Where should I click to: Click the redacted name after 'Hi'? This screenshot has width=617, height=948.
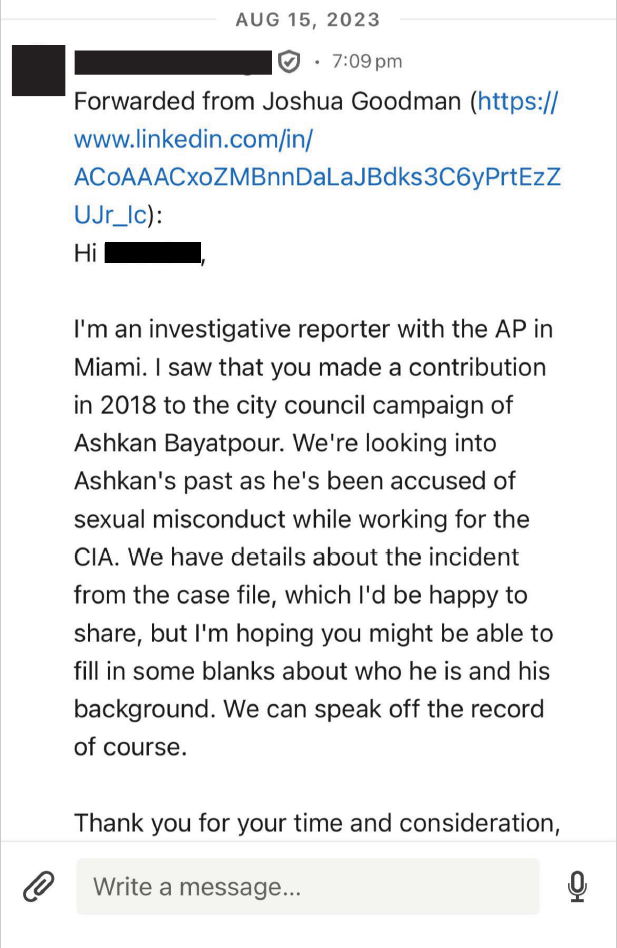(153, 253)
